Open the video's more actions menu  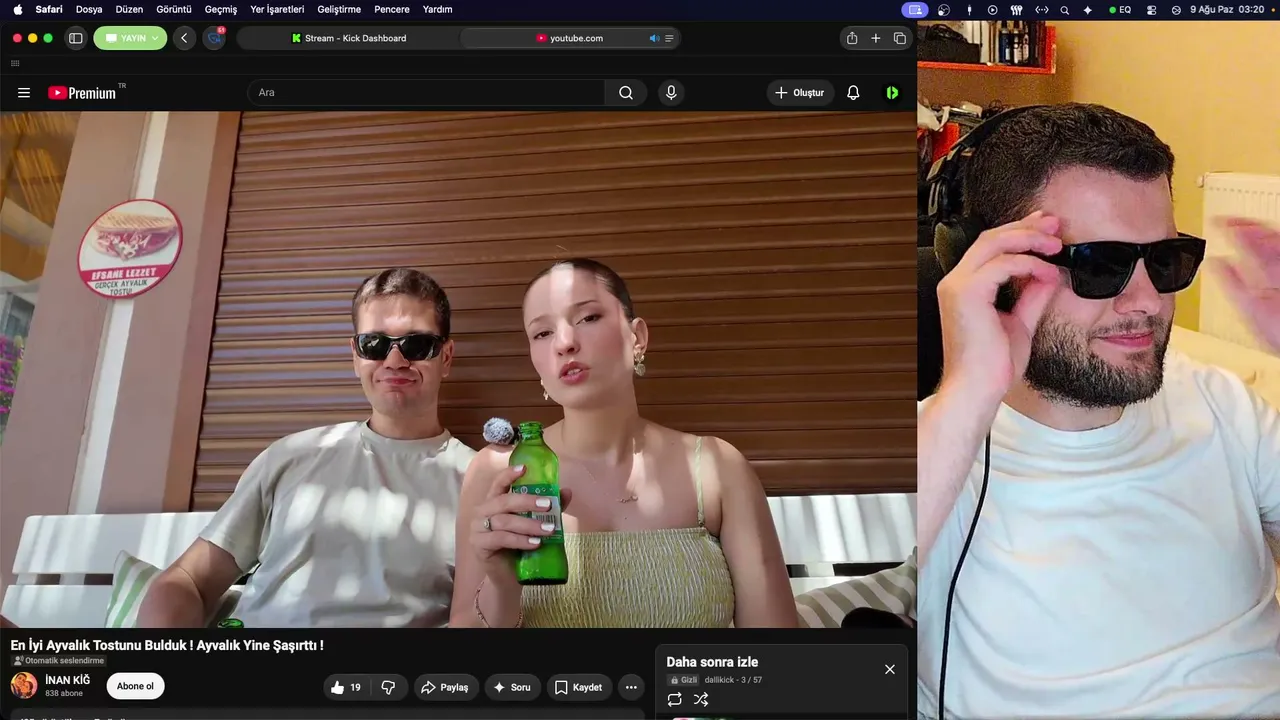click(x=631, y=687)
